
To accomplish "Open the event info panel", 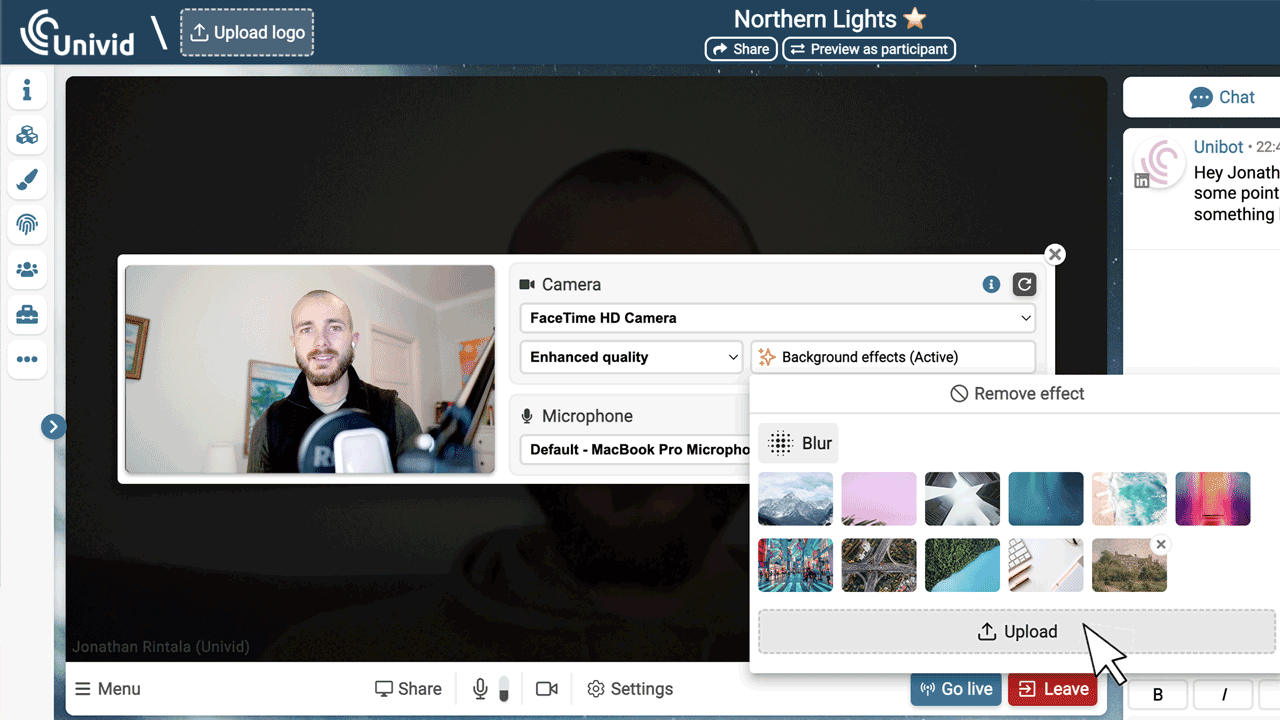I will (27, 90).
